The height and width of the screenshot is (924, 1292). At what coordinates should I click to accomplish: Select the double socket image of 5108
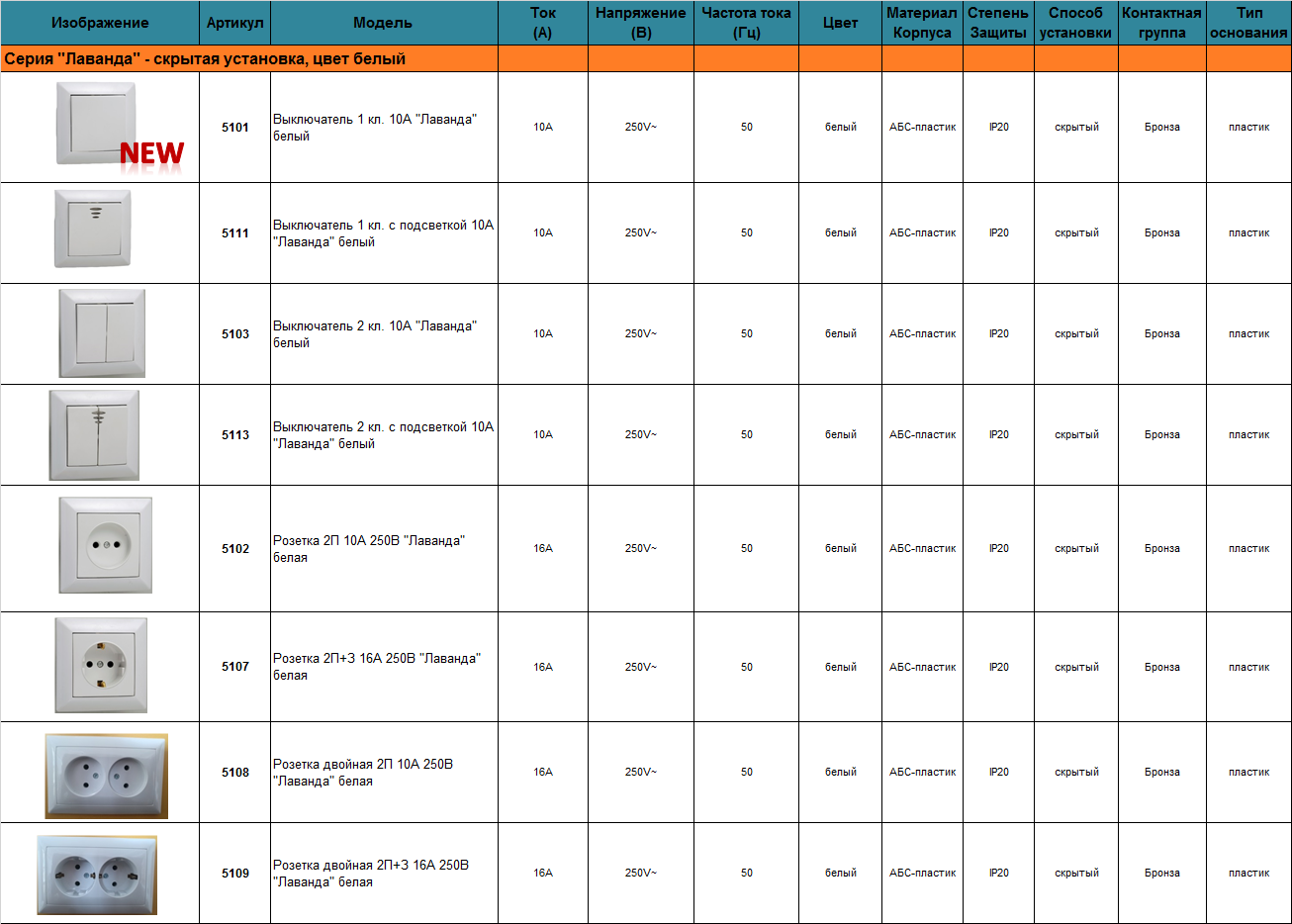(x=106, y=777)
